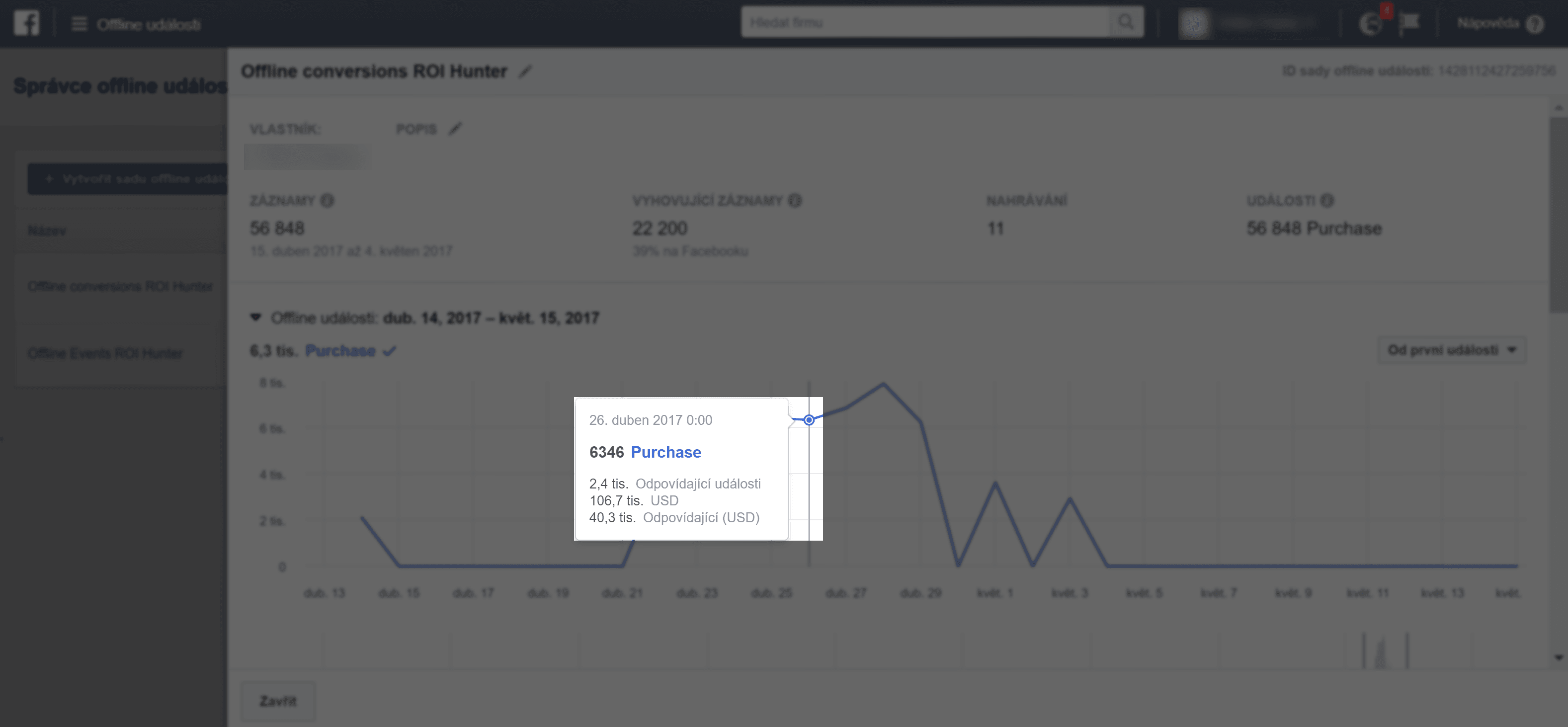Select Offline Events ROI Hunter in list

coord(105,353)
